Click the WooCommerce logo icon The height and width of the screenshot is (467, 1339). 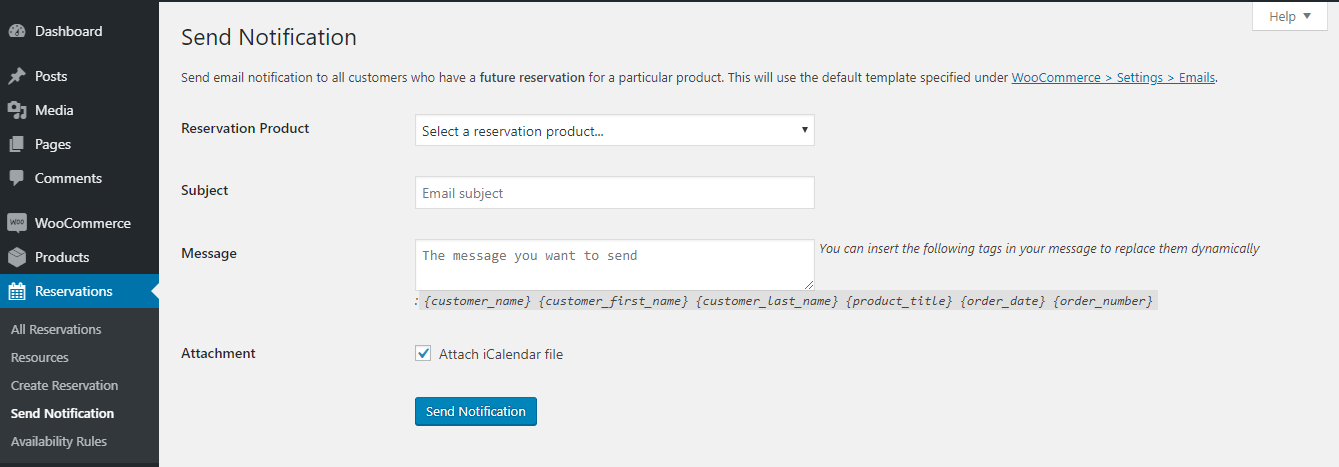pos(17,223)
